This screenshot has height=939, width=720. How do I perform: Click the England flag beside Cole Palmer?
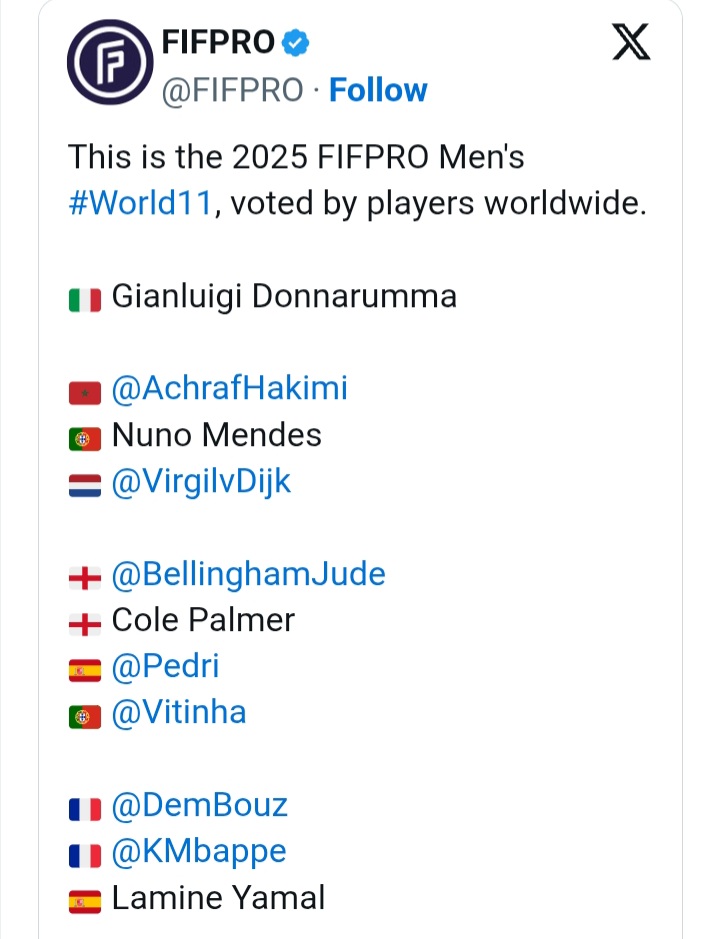pos(85,622)
